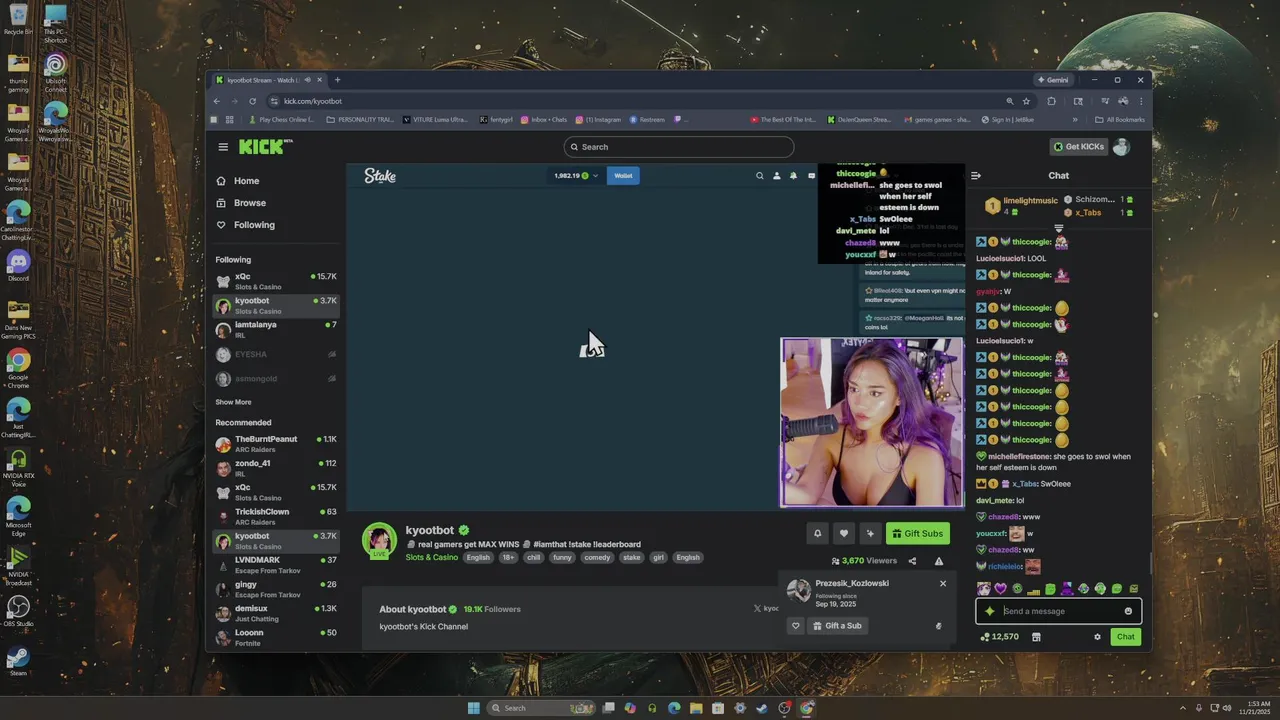This screenshot has width=1280, height=720.
Task: Reload the kick.com page
Action: tap(252, 101)
